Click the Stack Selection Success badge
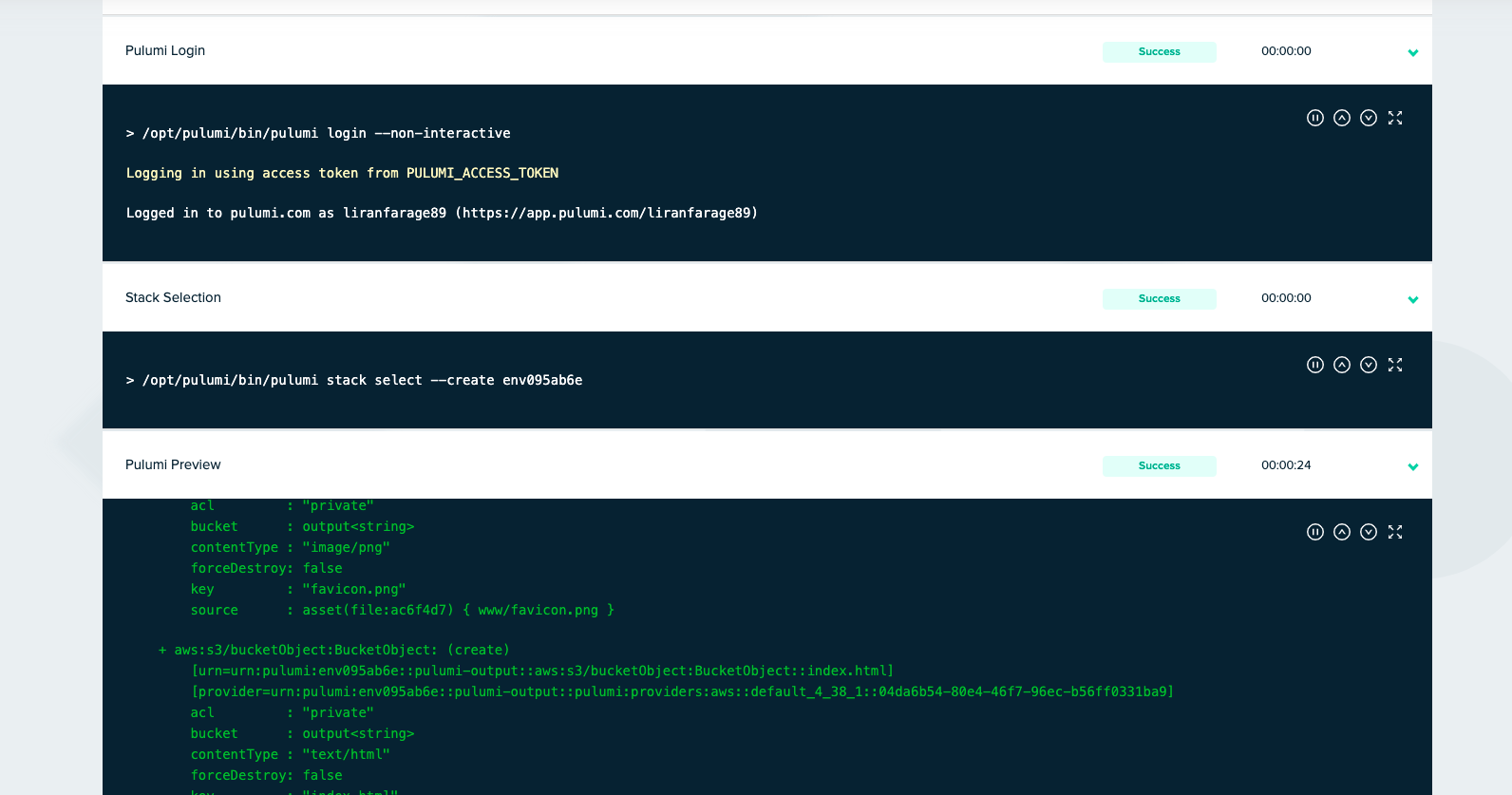The height and width of the screenshot is (795, 1512). pos(1160,299)
